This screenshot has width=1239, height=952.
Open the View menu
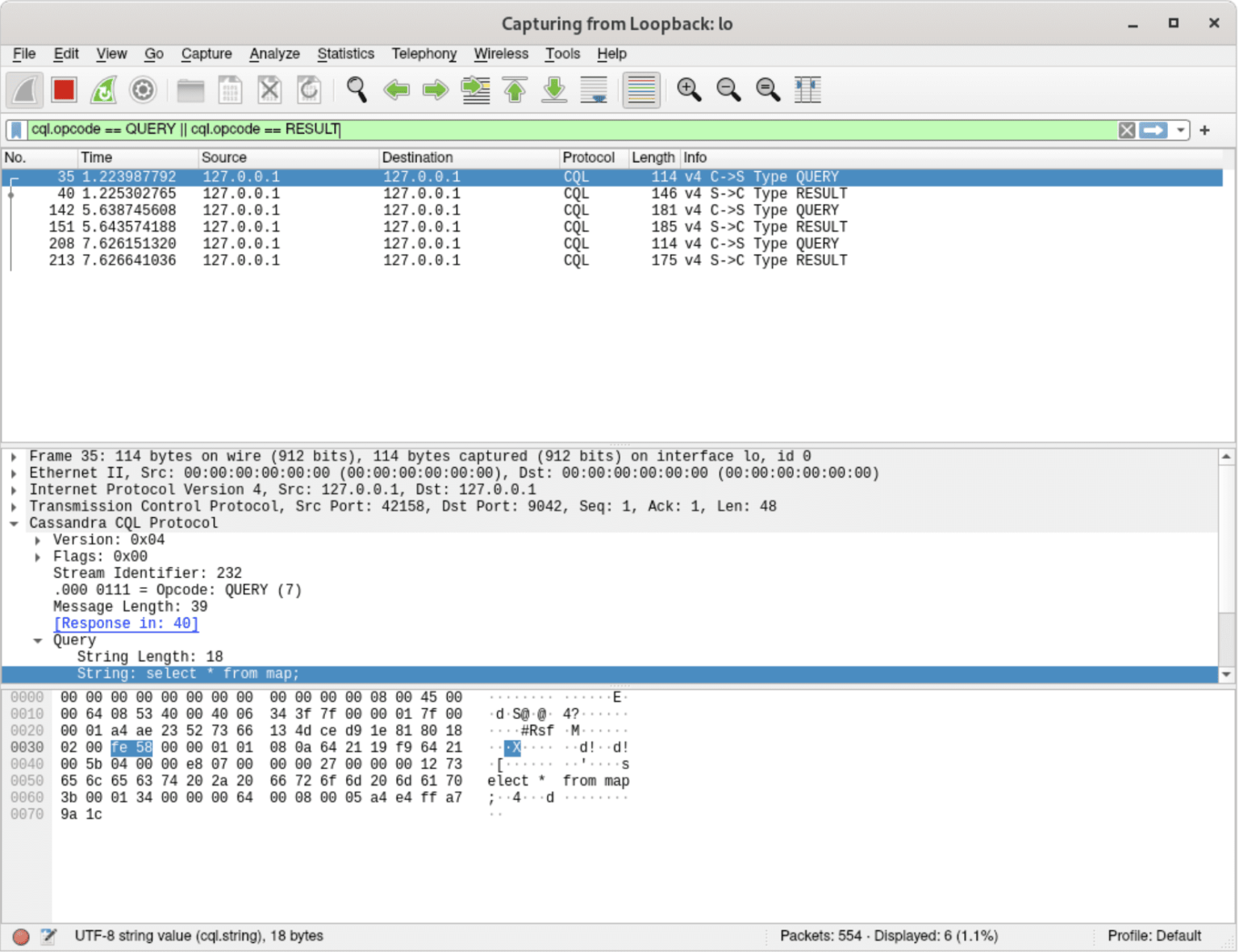(111, 54)
